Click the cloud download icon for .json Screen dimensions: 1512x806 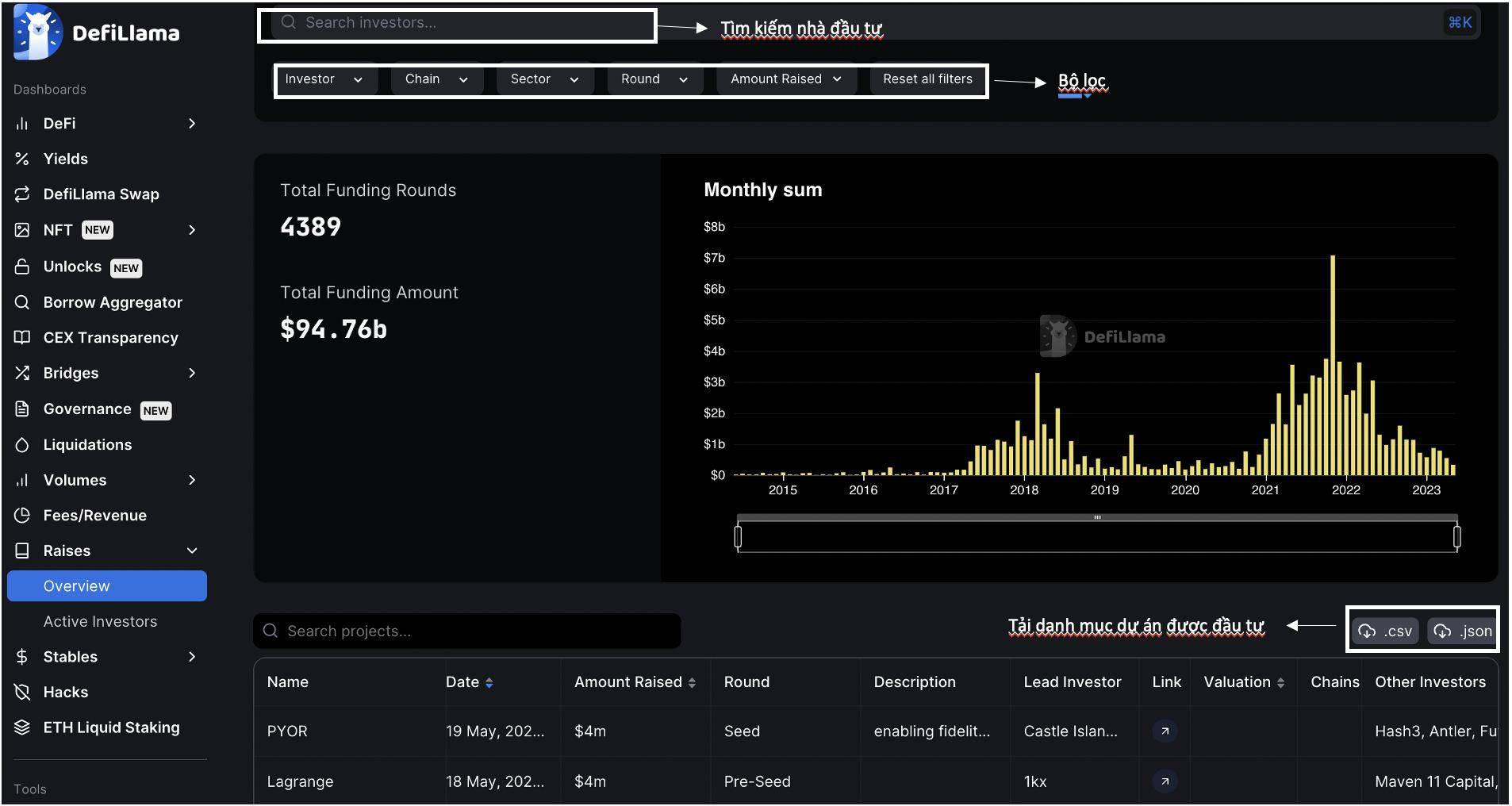coord(1442,631)
